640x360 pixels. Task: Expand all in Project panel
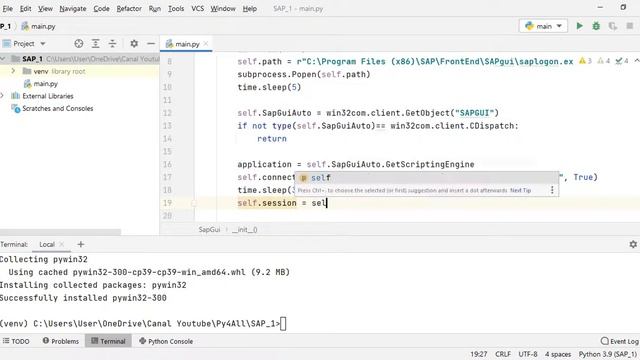point(96,44)
